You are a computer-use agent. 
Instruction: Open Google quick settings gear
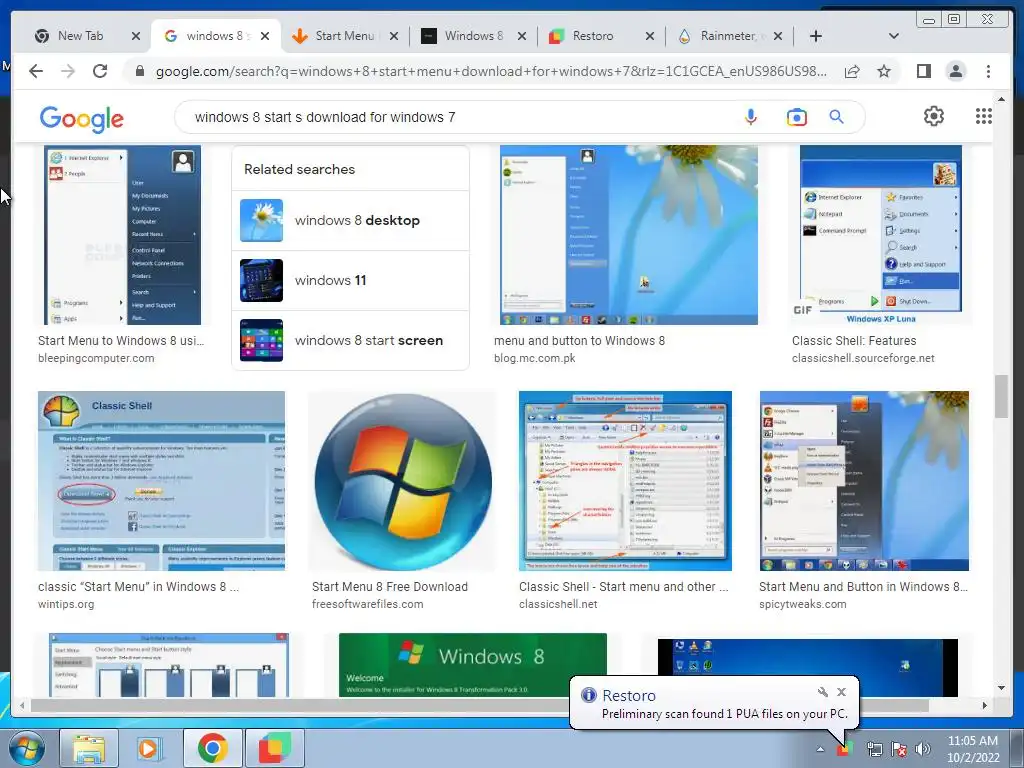point(933,116)
